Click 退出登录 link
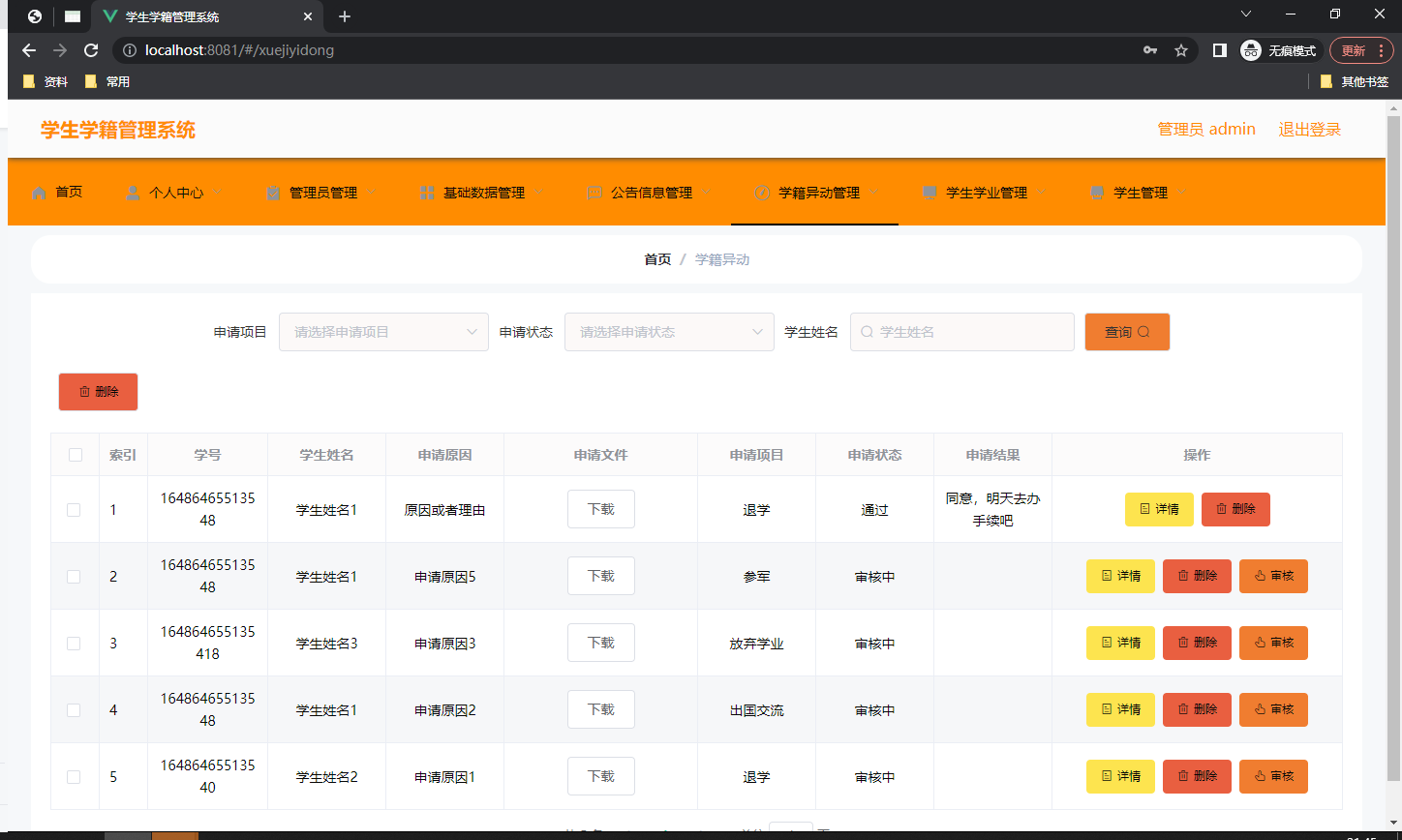The height and width of the screenshot is (840, 1402). coord(1309,130)
